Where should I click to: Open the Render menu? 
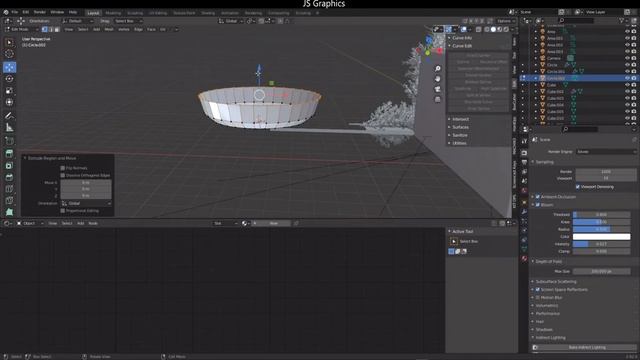pos(40,12)
